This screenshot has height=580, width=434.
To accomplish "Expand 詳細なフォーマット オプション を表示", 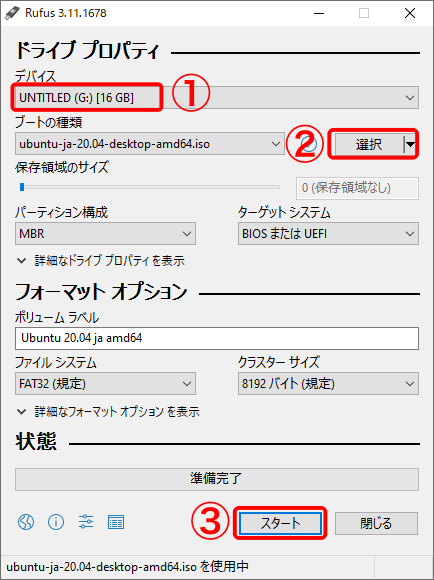I will coord(108,411).
